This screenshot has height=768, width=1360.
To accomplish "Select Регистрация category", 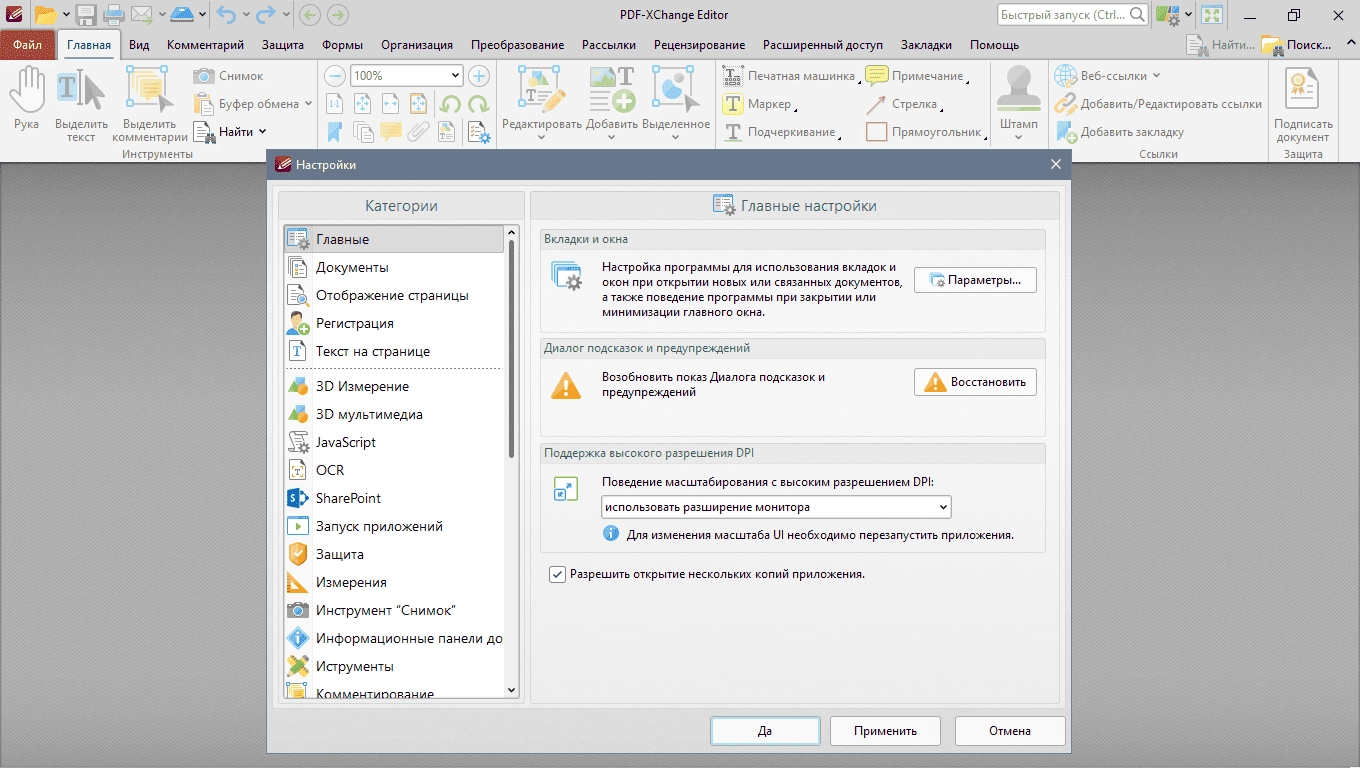I will pyautogui.click(x=394, y=323).
